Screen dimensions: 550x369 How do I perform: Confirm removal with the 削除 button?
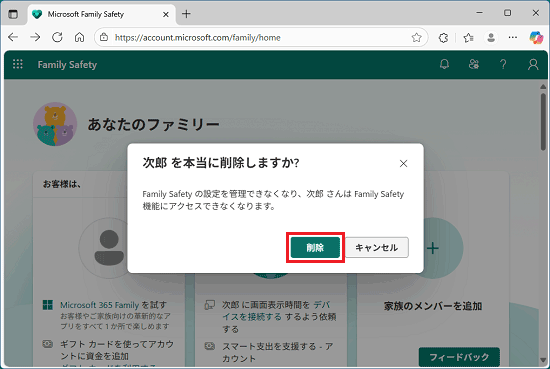(x=315, y=247)
